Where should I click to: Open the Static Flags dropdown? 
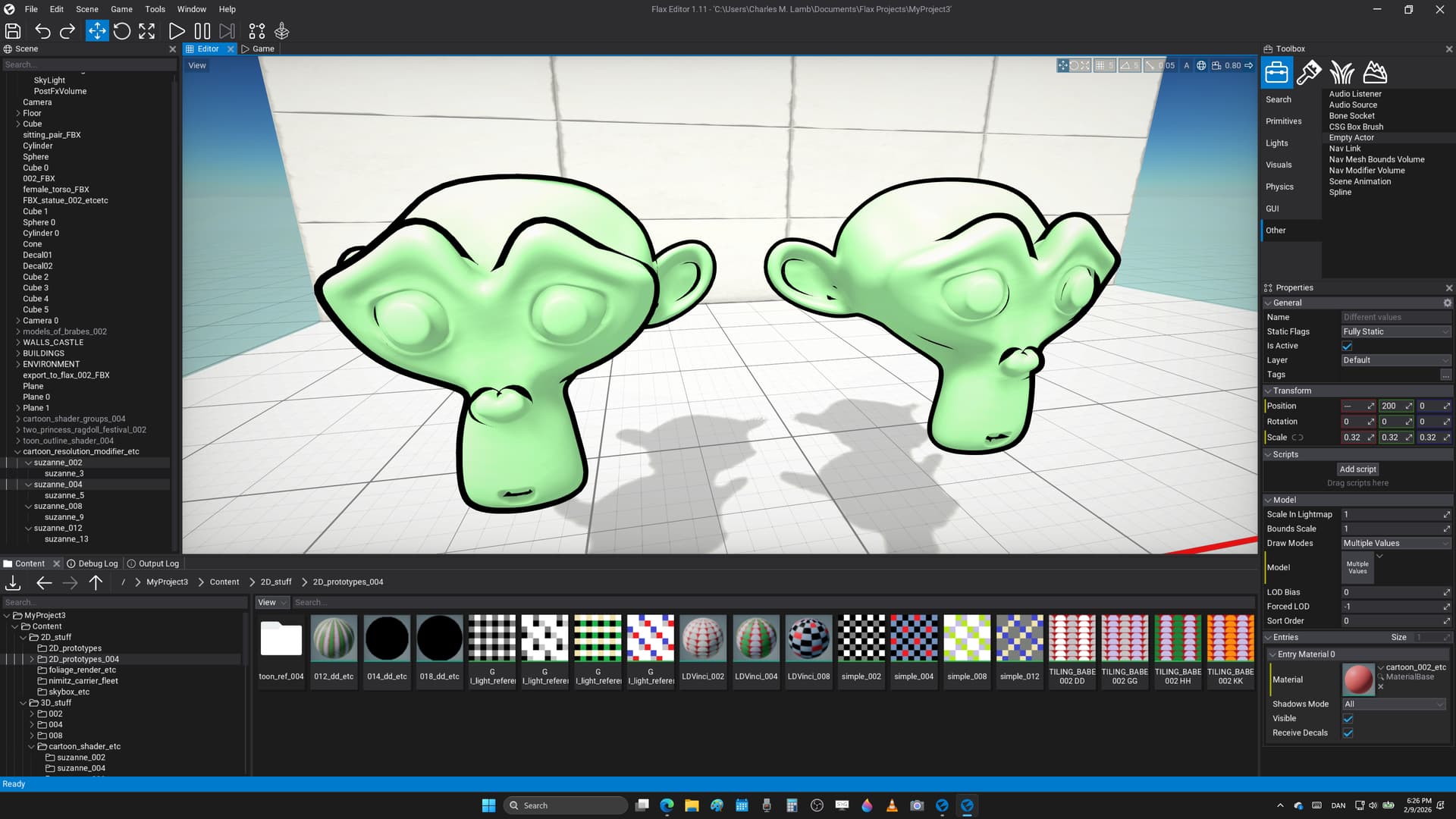[x=1395, y=331]
